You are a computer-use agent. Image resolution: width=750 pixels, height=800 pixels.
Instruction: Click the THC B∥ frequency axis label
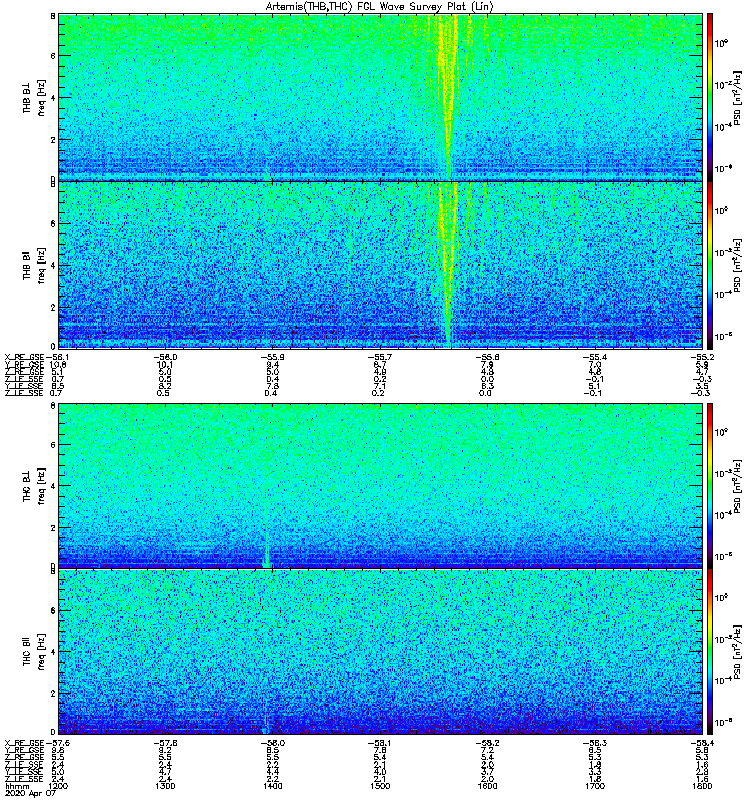coord(34,652)
